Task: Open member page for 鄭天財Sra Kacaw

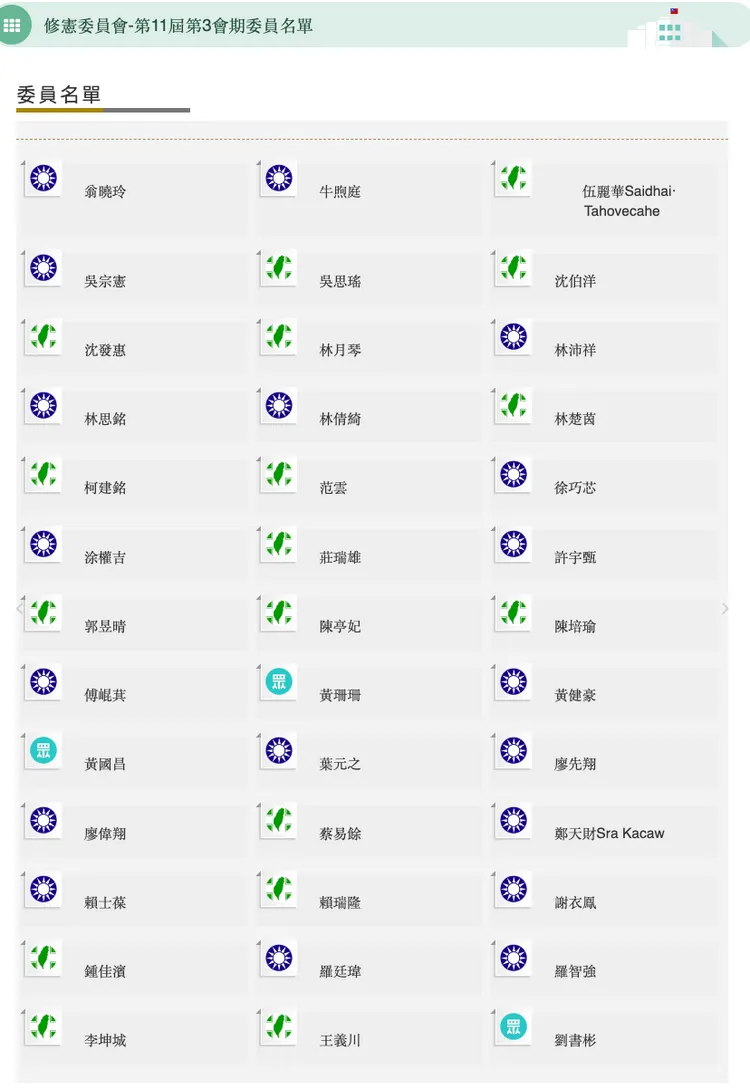Action: click(609, 833)
